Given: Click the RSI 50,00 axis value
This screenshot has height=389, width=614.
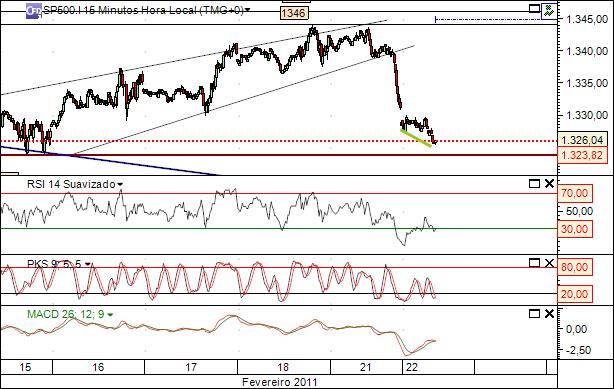Looking at the screenshot, I should tap(580, 211).
